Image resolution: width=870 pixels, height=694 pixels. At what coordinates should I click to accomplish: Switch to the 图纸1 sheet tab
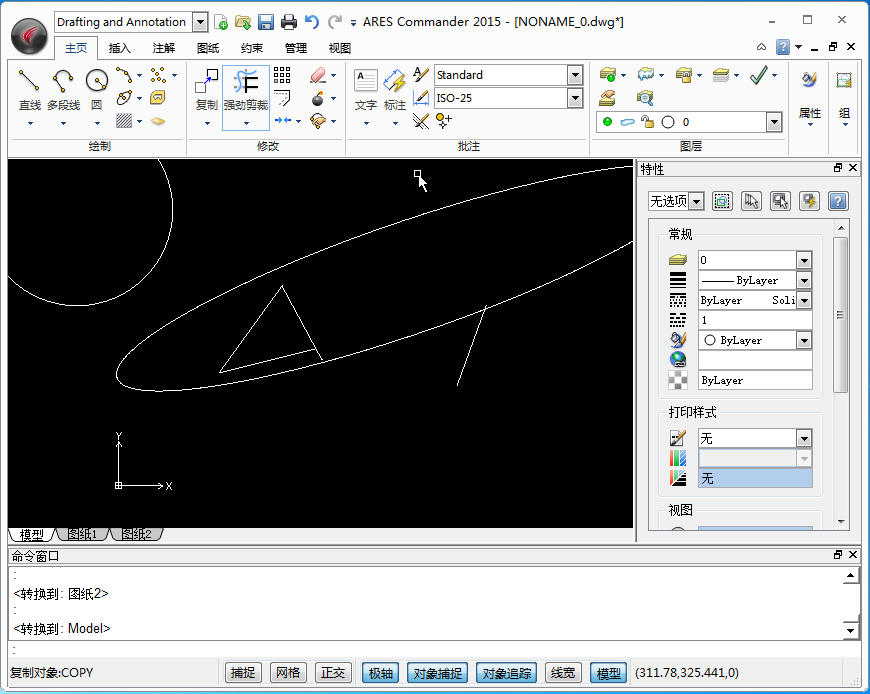click(x=82, y=535)
